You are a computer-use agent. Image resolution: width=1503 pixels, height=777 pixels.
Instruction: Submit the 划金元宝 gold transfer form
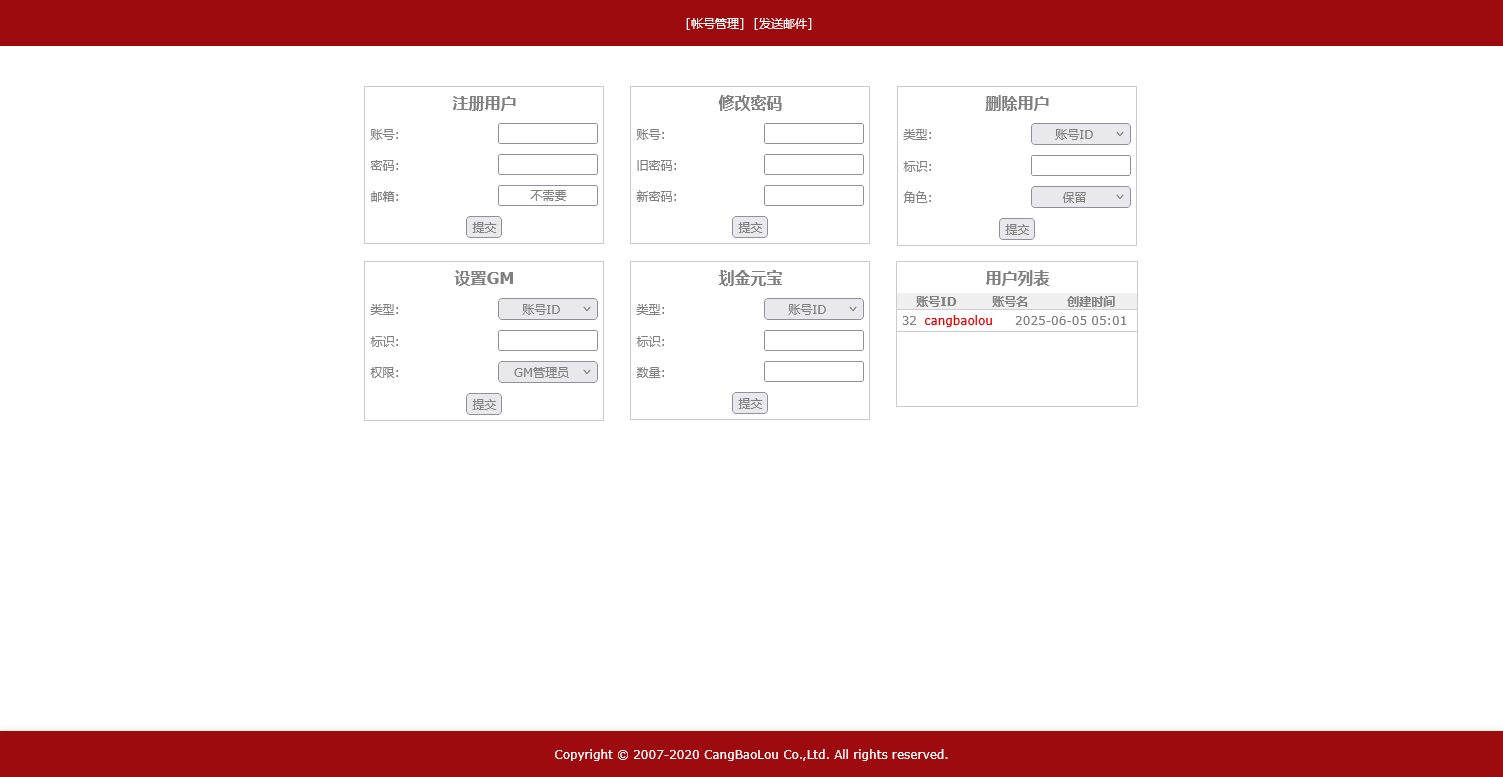(750, 403)
